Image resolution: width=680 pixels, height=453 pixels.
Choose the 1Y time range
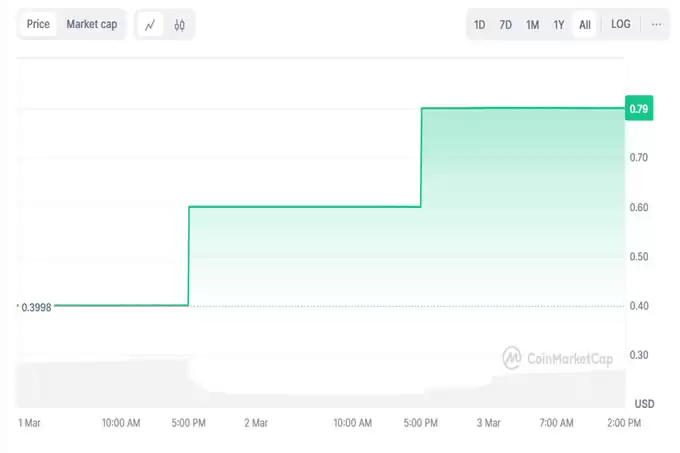pyautogui.click(x=559, y=25)
